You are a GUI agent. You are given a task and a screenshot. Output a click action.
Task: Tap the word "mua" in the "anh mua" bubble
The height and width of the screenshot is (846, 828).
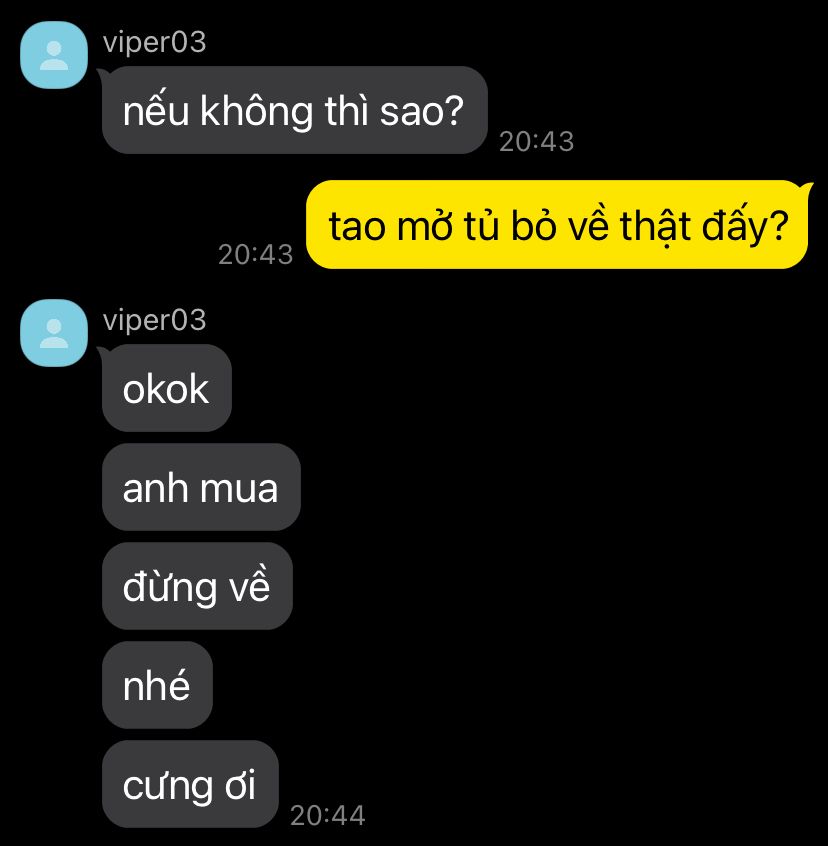click(239, 489)
